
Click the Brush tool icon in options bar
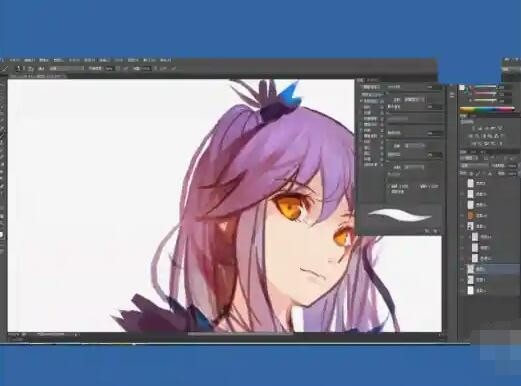[5, 69]
